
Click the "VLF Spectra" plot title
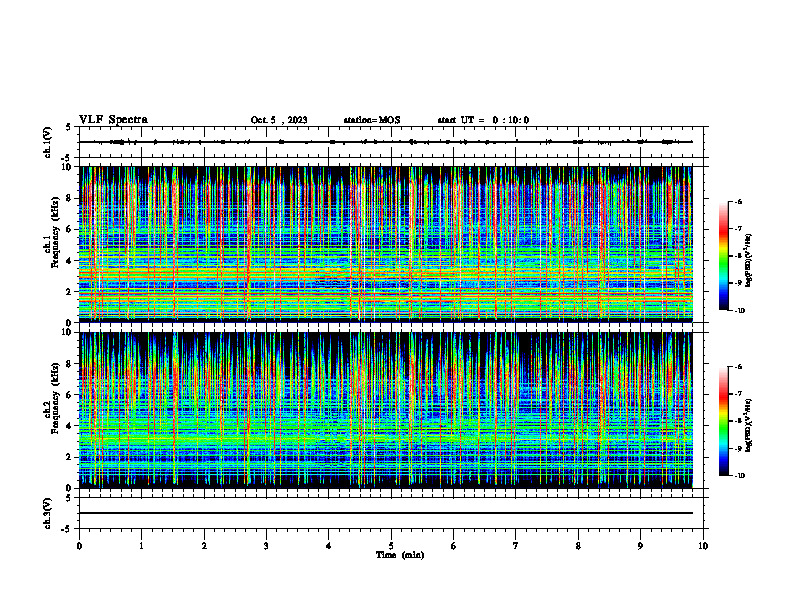point(114,120)
